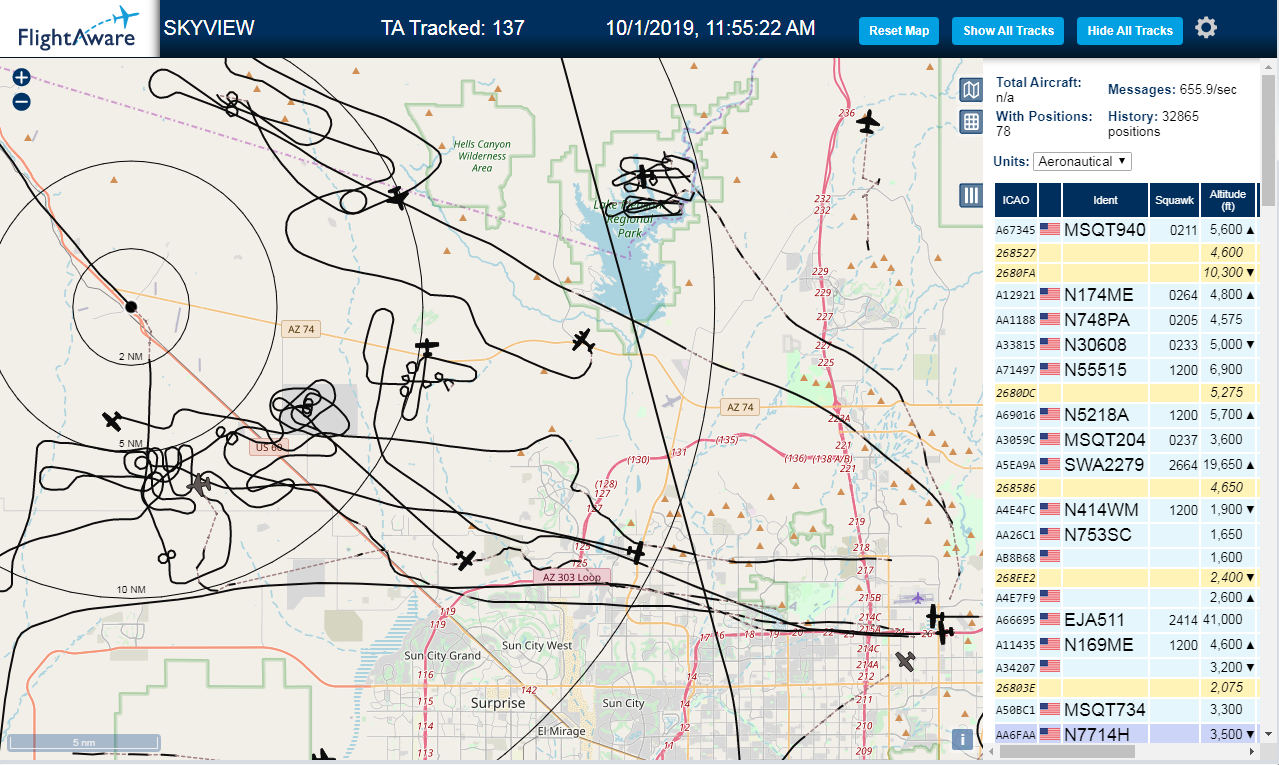Select ICAO 268586 row

pos(1125,488)
